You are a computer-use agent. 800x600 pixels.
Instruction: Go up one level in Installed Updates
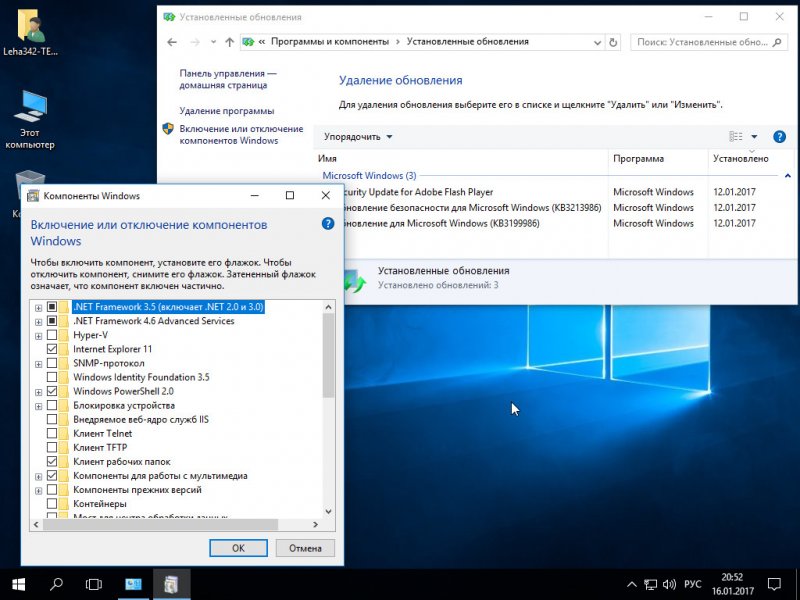click(x=230, y=42)
